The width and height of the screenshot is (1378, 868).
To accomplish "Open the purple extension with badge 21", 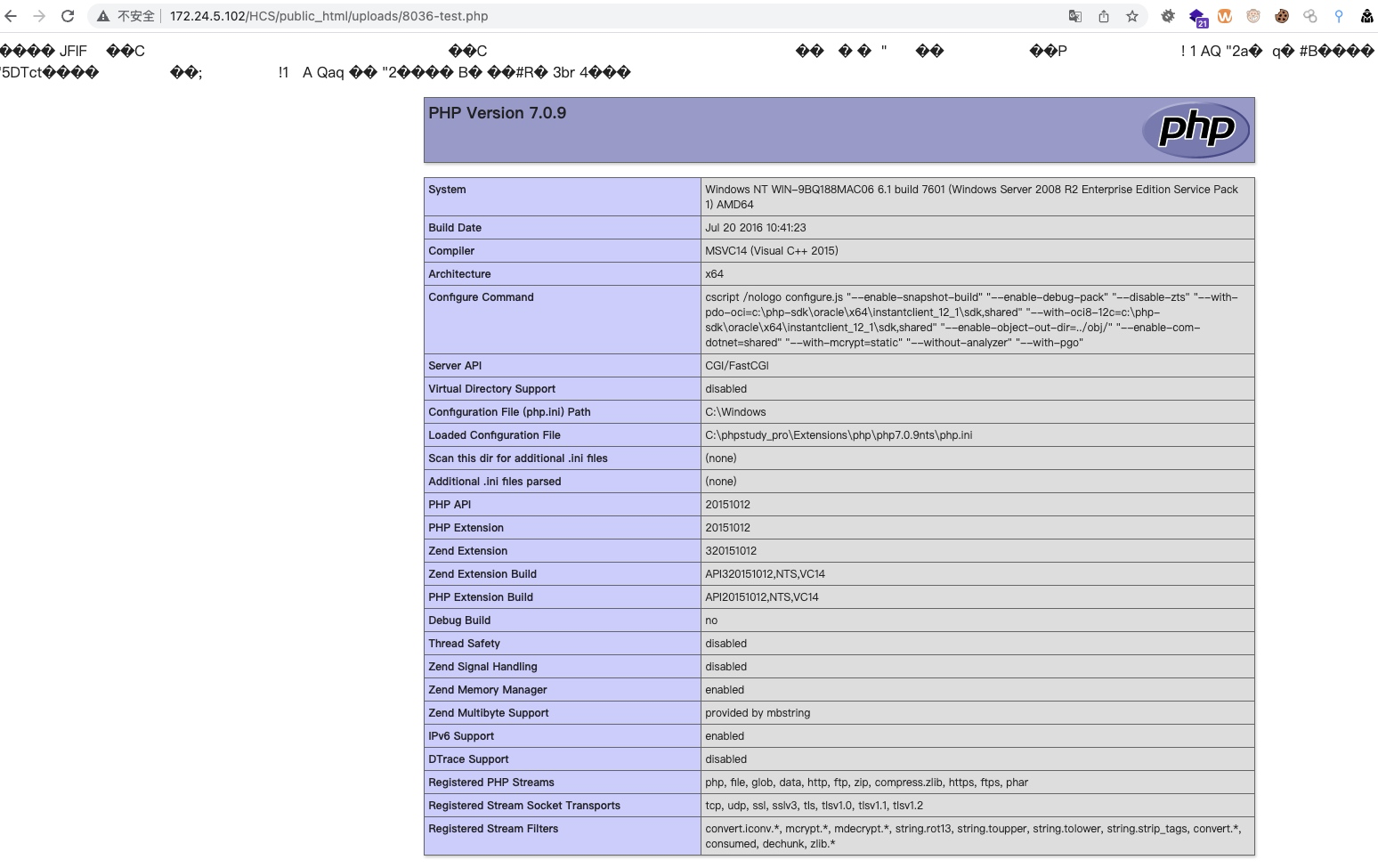I will [1197, 17].
